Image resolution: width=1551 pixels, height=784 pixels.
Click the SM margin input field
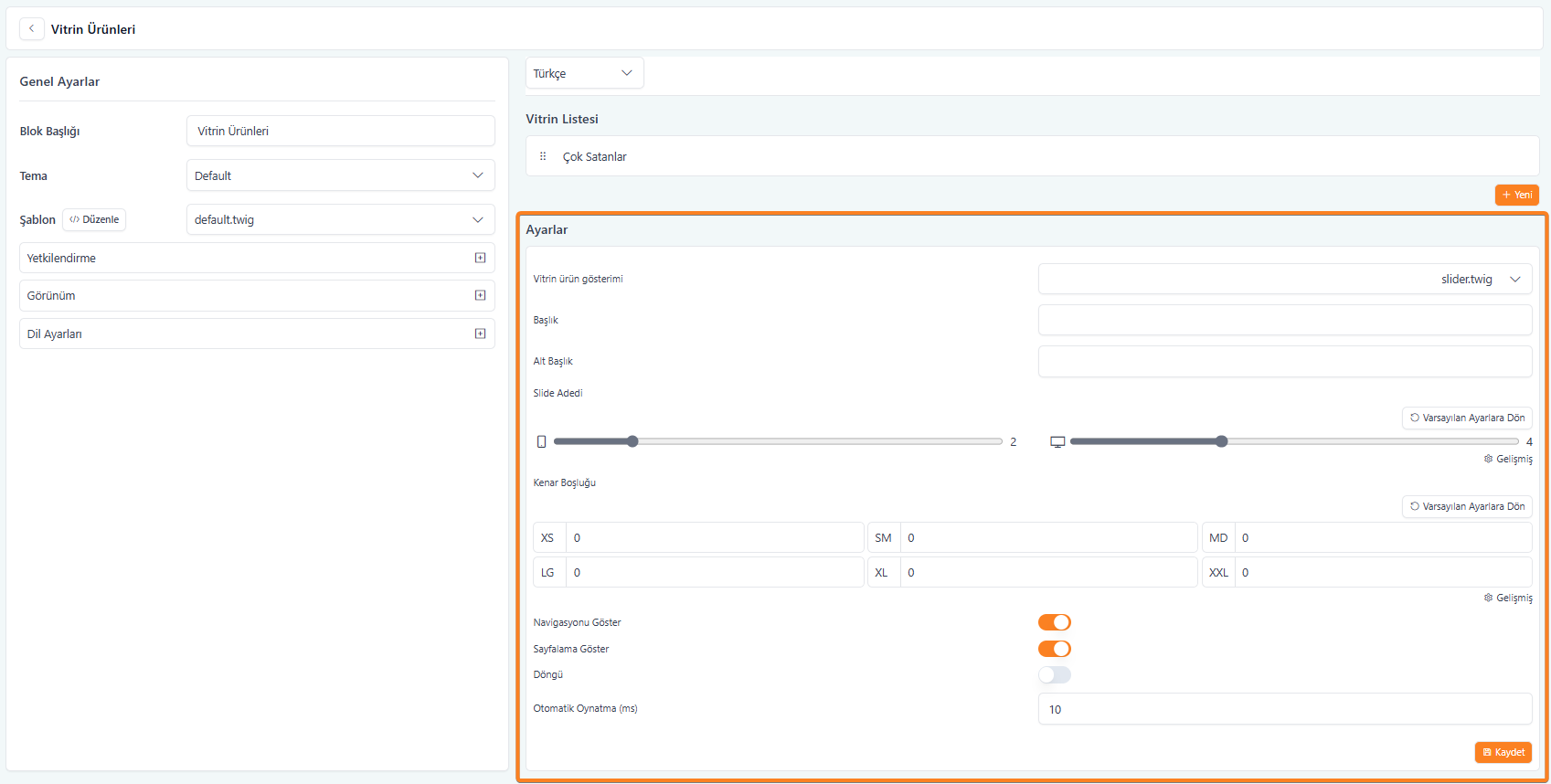[1048, 537]
